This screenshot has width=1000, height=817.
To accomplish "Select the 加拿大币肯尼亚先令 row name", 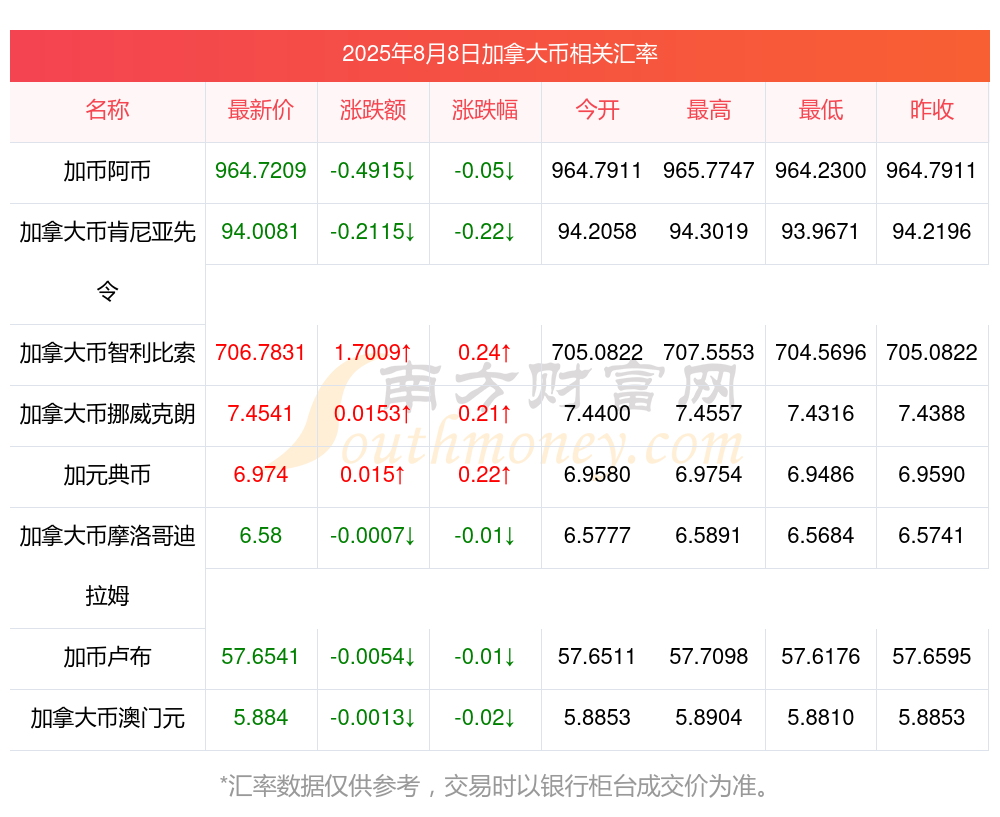I will pos(107,261).
